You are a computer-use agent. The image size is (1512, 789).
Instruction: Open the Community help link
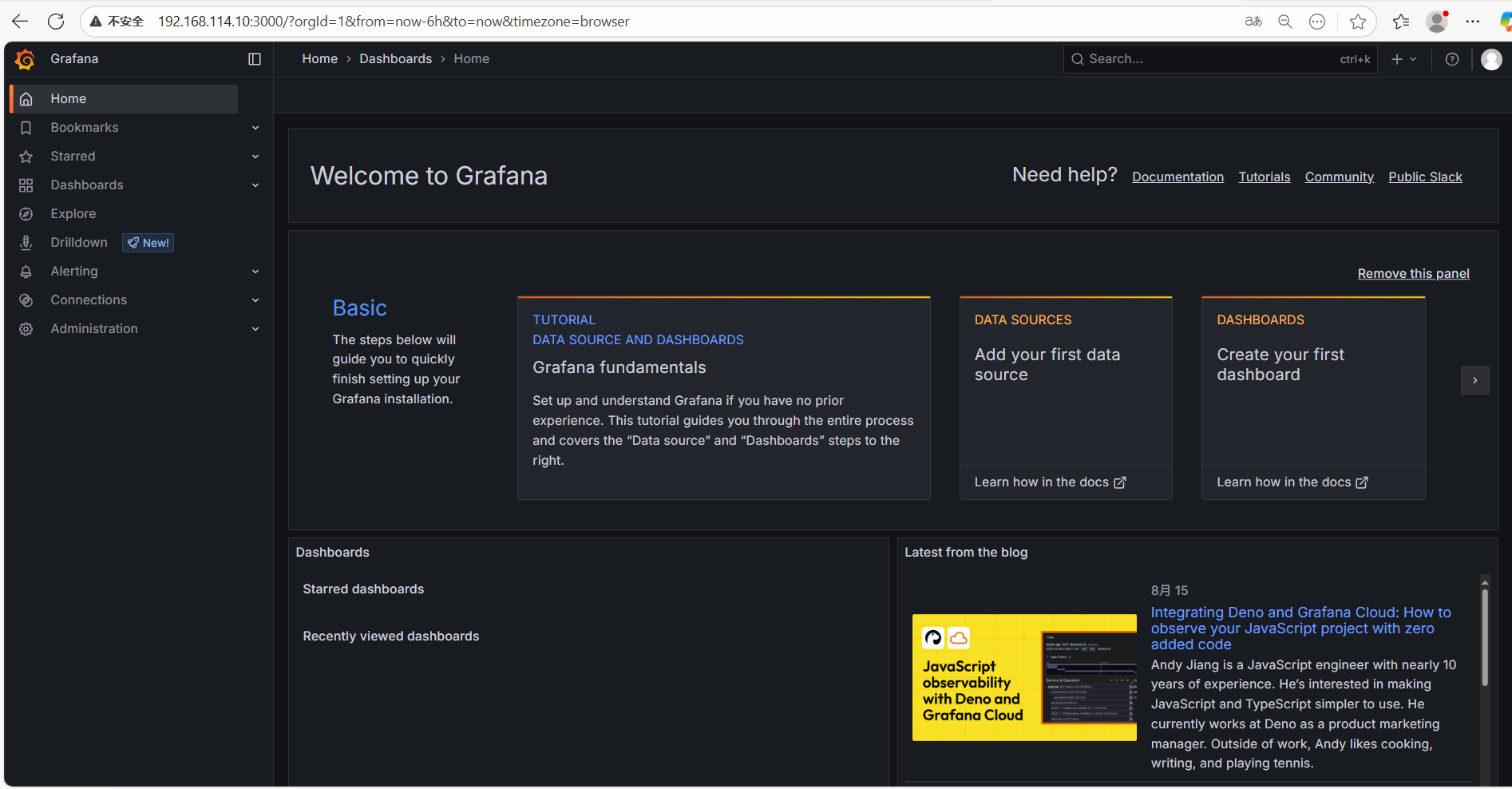(x=1340, y=177)
